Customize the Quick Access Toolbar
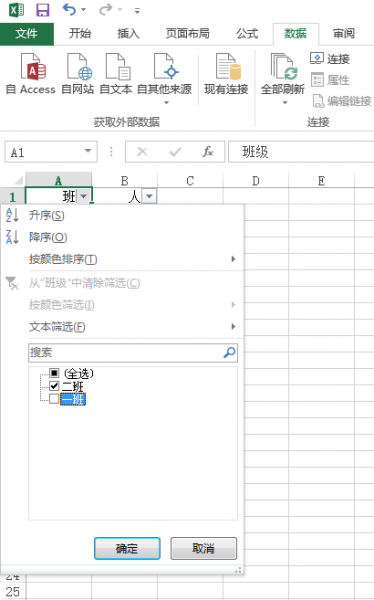374x600 pixels. pyautogui.click(x=137, y=10)
